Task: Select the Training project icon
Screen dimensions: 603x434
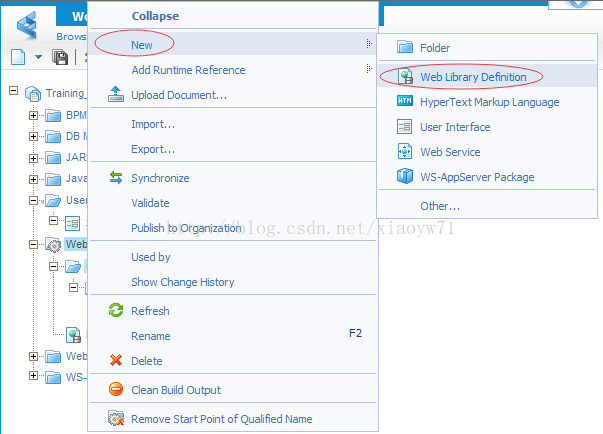Action: pos(33,94)
